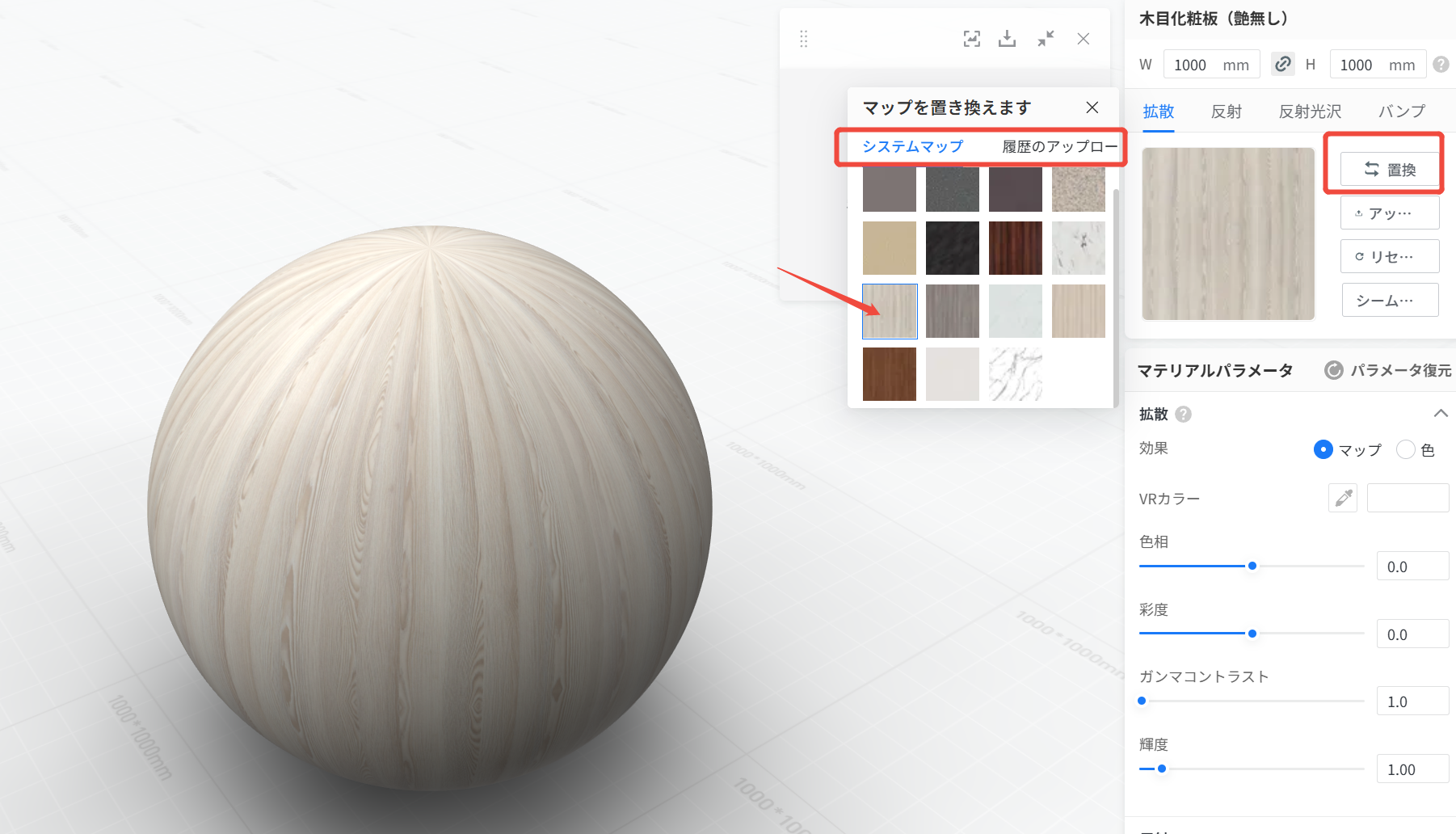Switch to the システムマップ tab
The height and width of the screenshot is (834, 1456).
[913, 146]
